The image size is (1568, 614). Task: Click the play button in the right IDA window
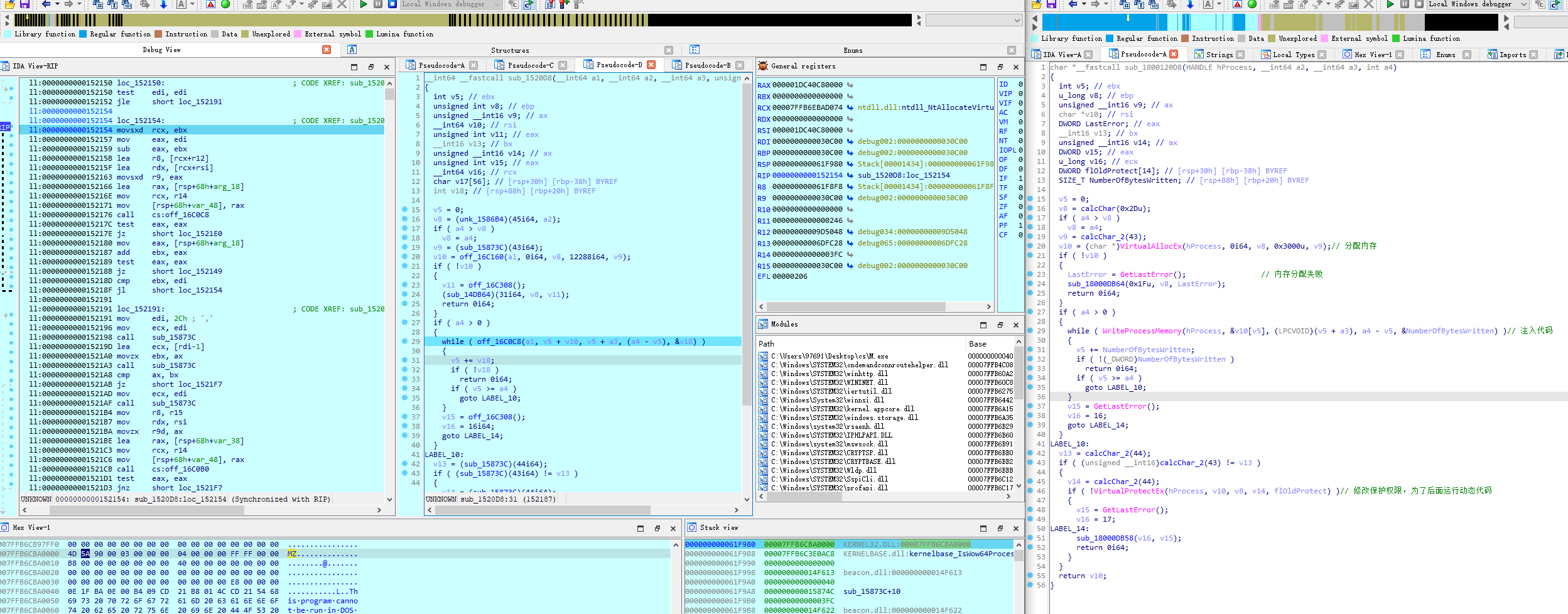(1390, 4)
